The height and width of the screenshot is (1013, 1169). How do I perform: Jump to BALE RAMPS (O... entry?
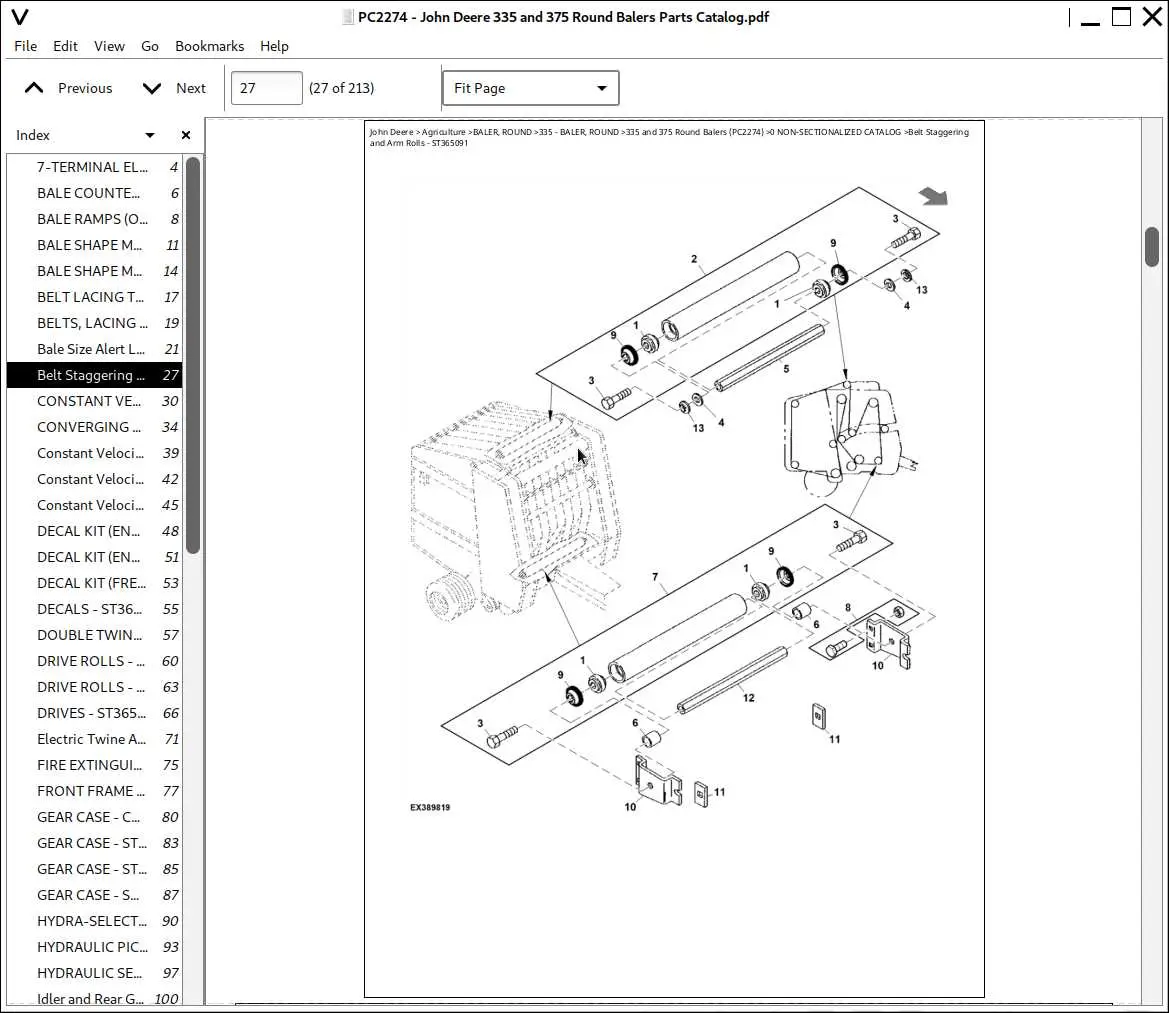pos(95,219)
